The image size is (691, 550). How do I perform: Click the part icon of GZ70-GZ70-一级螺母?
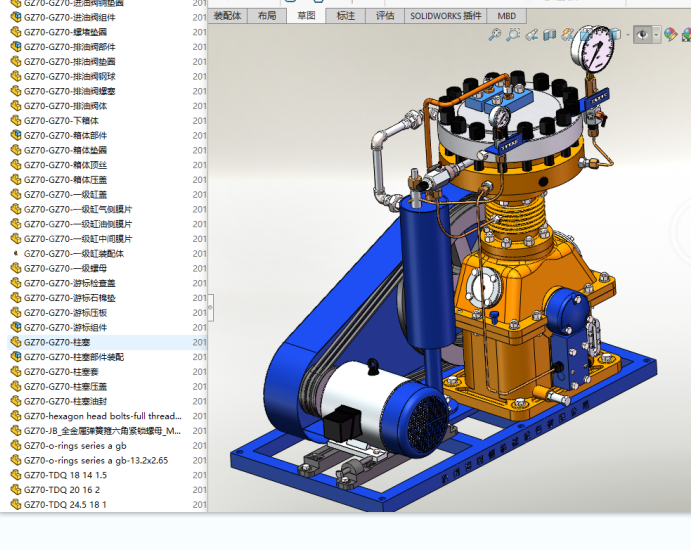point(16,268)
